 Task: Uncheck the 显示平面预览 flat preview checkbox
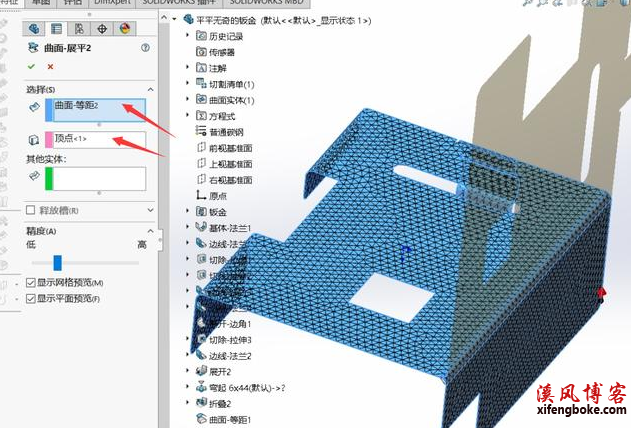pos(31,298)
